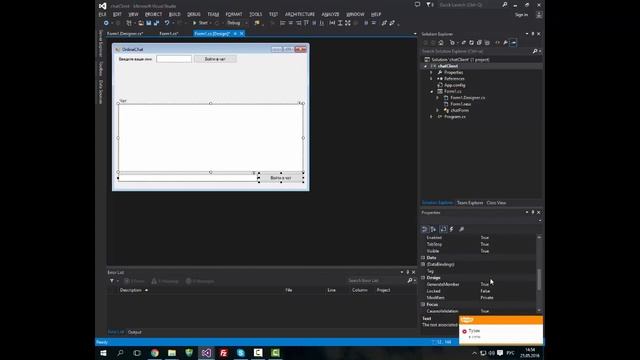This screenshot has width=640, height=360.
Task: Click the Properties wrench icon in Solution Explorer toolbar
Action: tap(505, 42)
